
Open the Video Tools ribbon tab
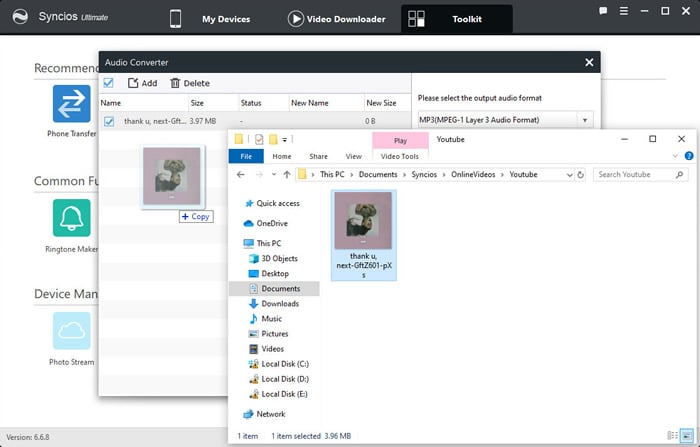[x=400, y=156]
